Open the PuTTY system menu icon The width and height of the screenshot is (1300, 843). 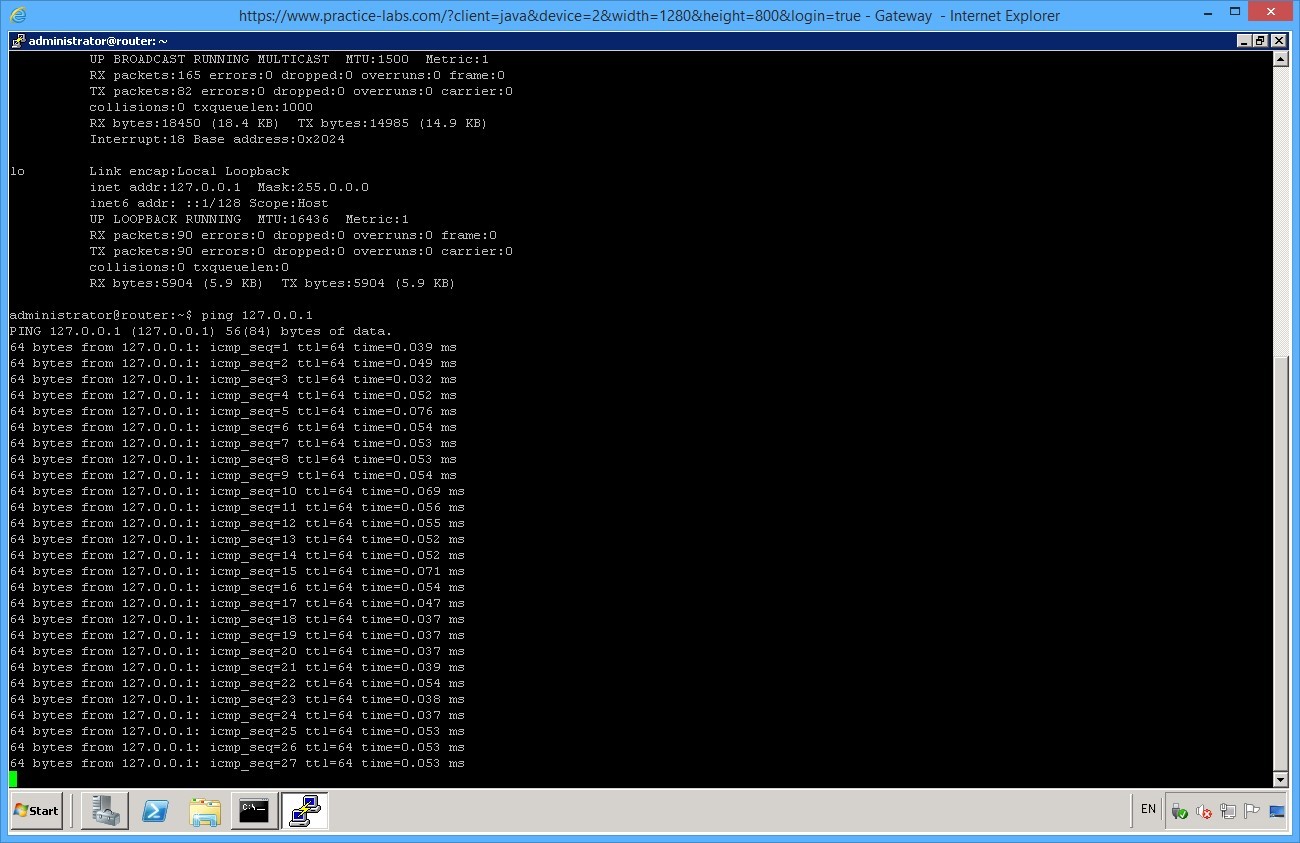pyautogui.click(x=18, y=40)
